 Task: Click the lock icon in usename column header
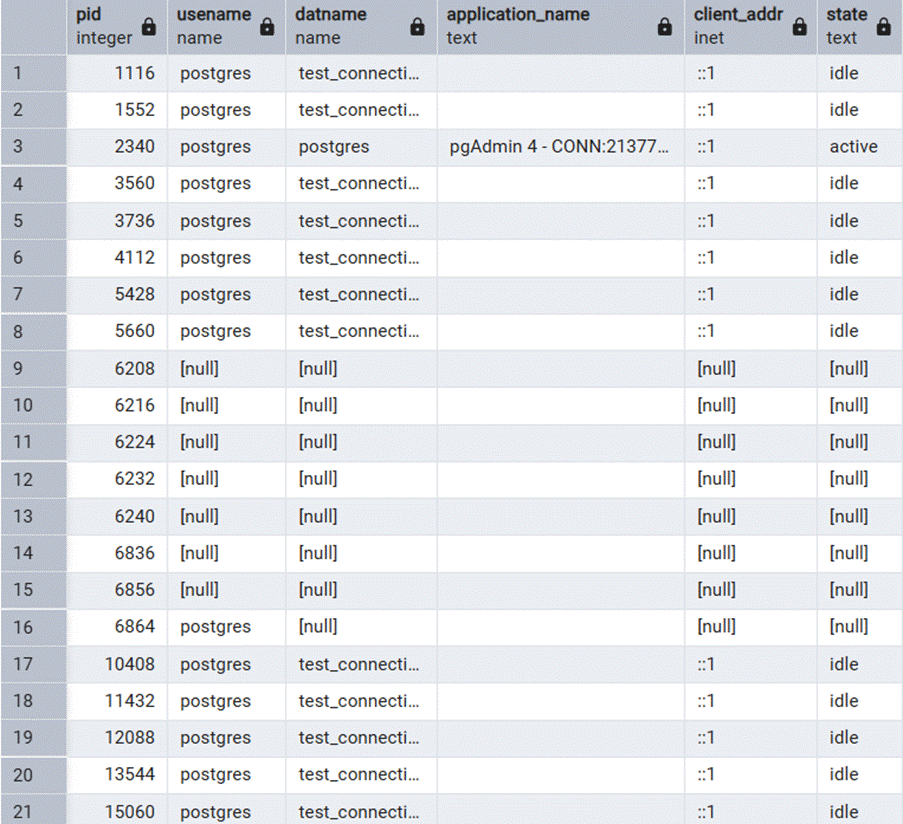tap(267, 26)
